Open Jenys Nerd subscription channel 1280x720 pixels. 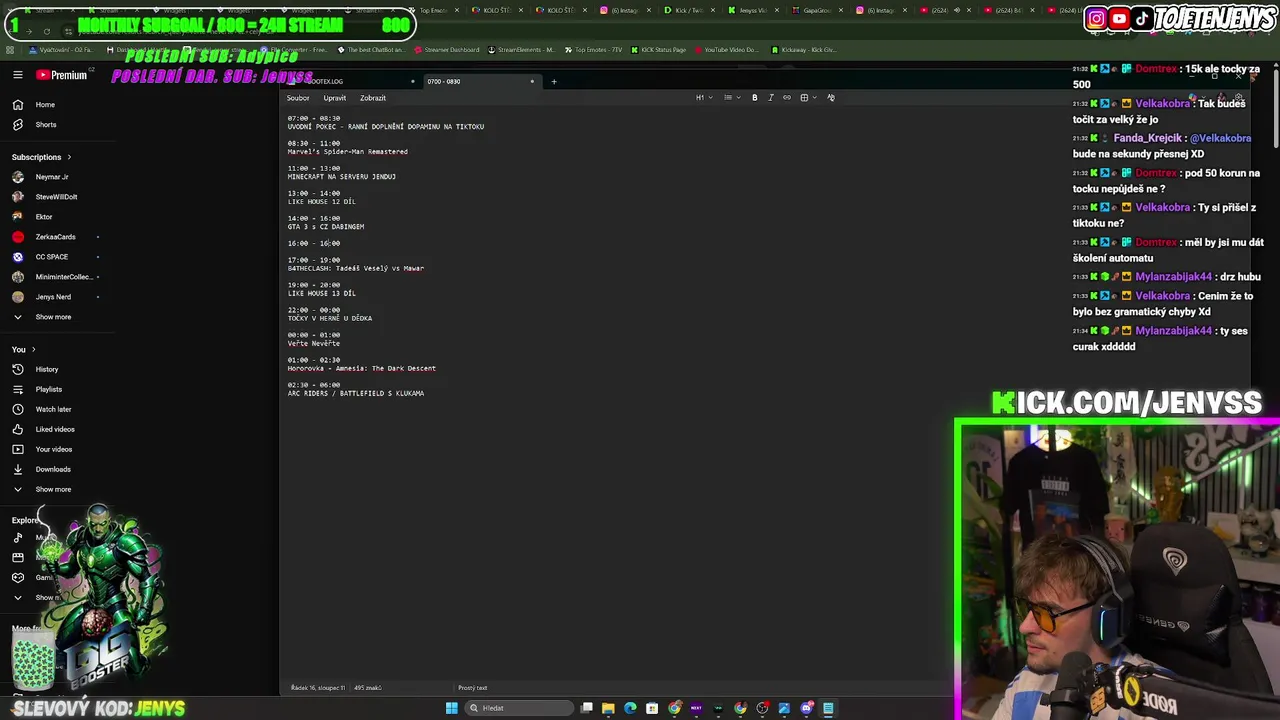point(53,297)
